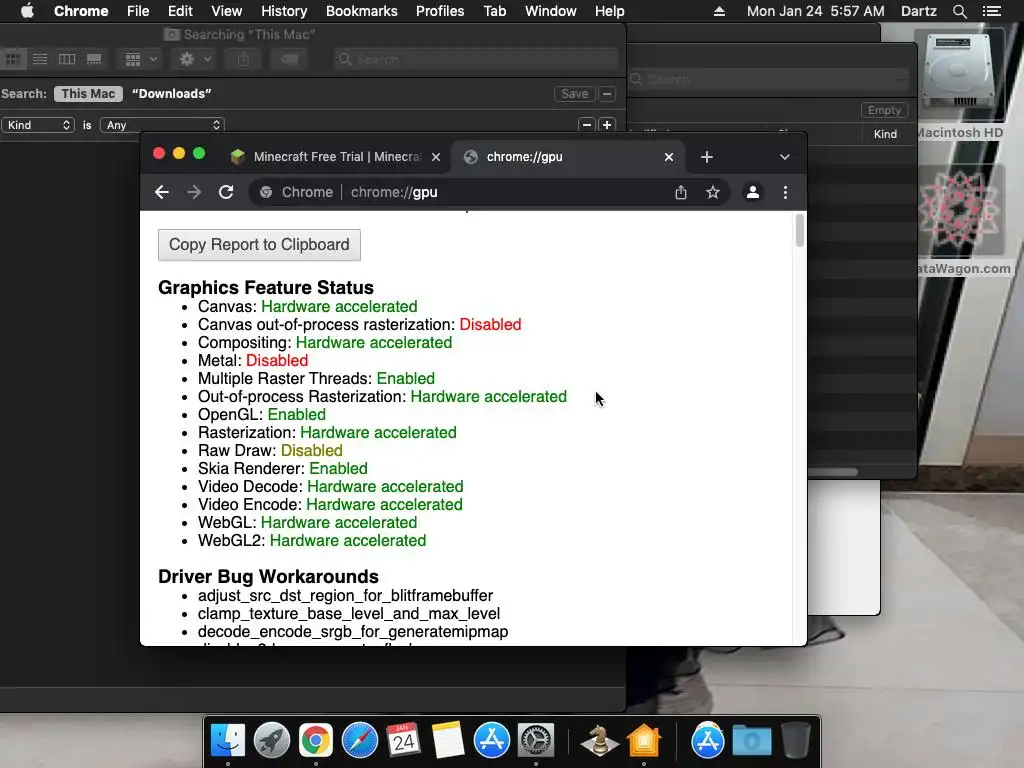Open System Preferences from the Dock
1024x768 pixels.
click(536, 741)
